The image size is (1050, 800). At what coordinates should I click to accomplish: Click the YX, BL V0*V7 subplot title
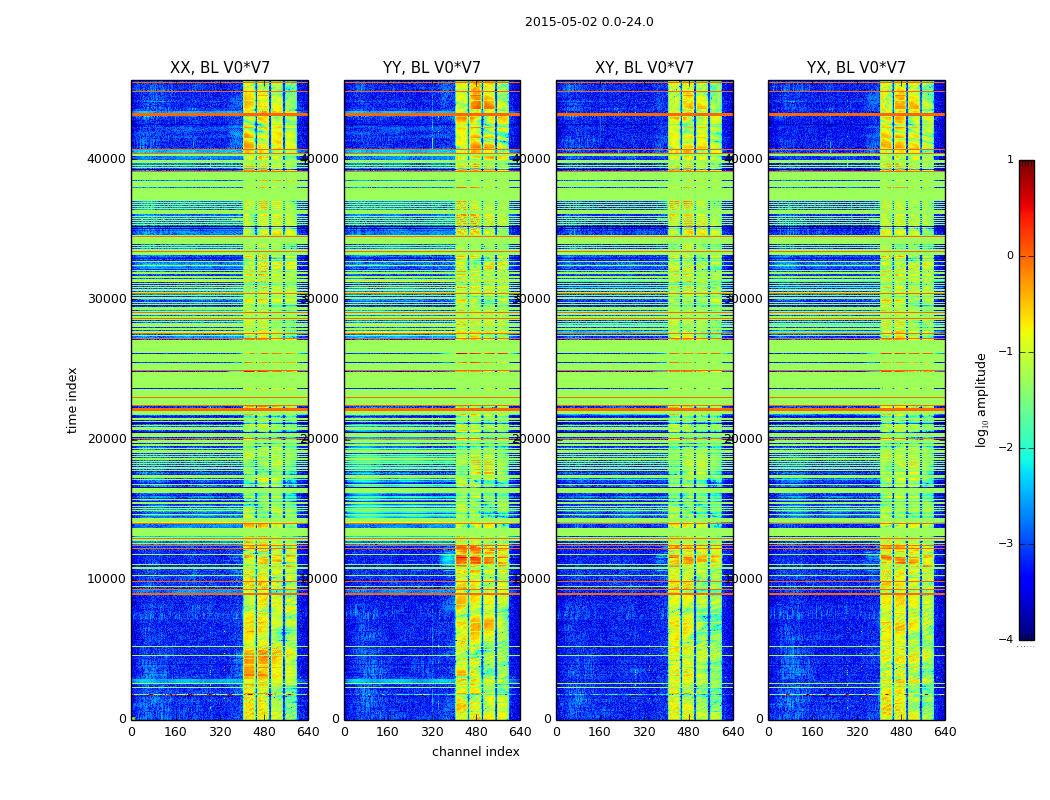(x=856, y=68)
